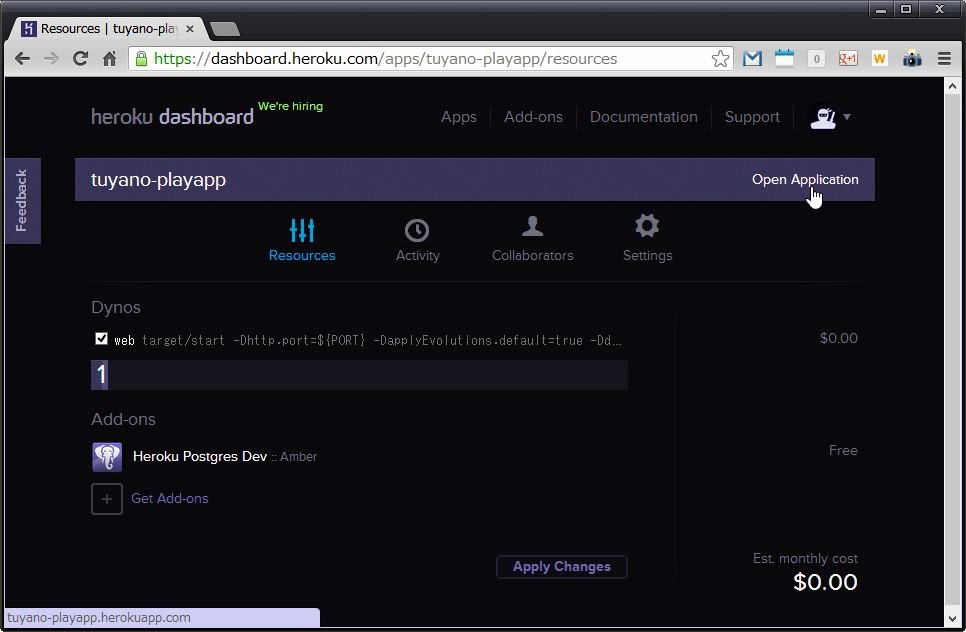Open the Gmail extension icon
966x632 pixels.
[x=752, y=59]
